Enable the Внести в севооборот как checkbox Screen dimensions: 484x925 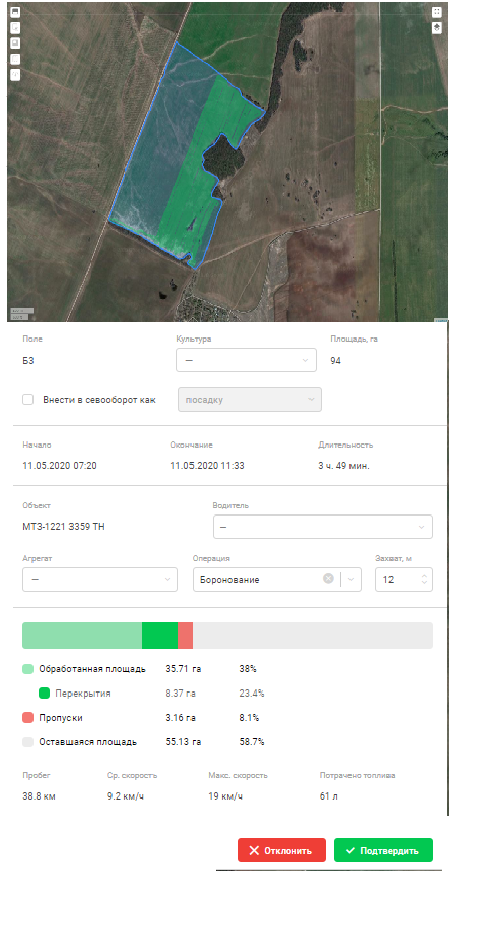coord(28,399)
